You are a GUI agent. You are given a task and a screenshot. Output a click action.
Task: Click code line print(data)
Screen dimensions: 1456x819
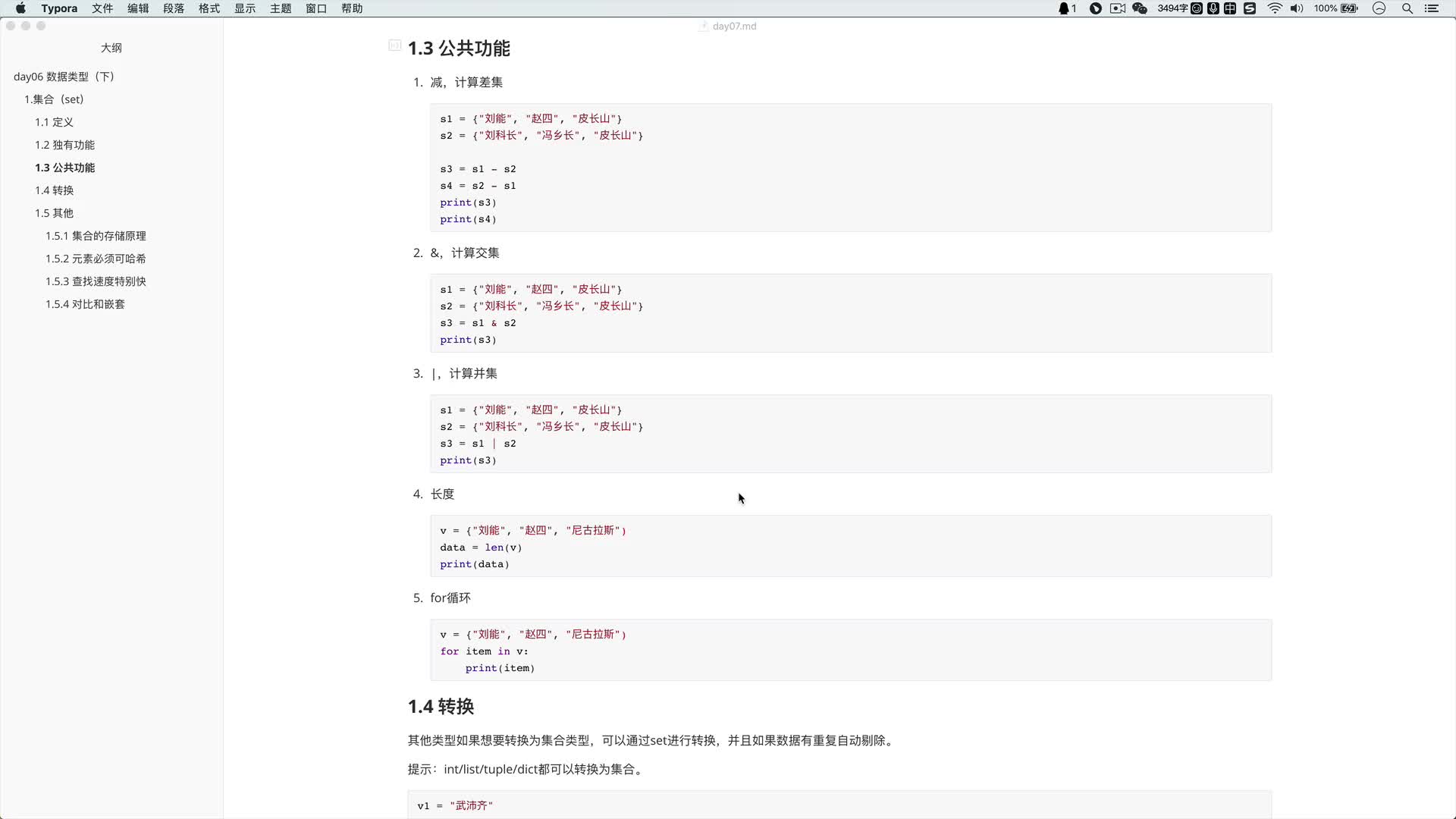(475, 564)
